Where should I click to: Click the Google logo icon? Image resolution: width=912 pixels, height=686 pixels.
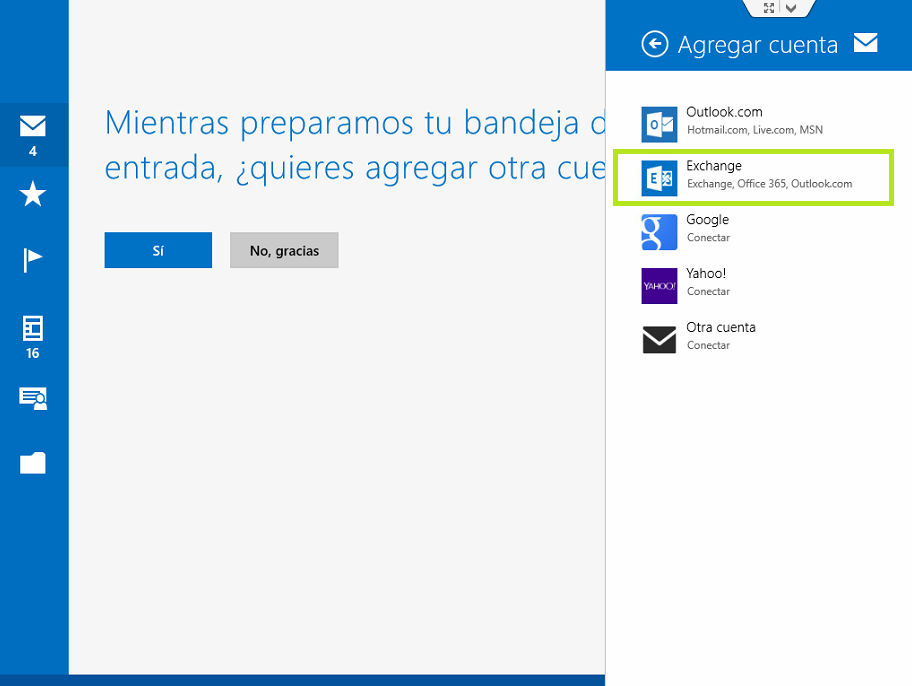tap(660, 232)
